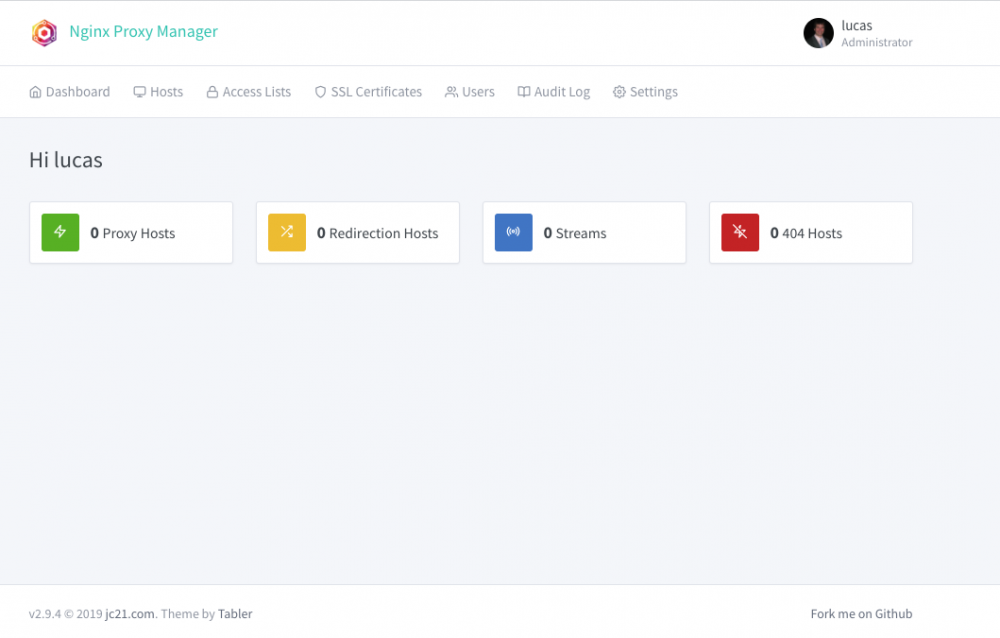This screenshot has height=638, width=1000.
Task: Open the 0 Proxy Hosts card
Action: [131, 233]
